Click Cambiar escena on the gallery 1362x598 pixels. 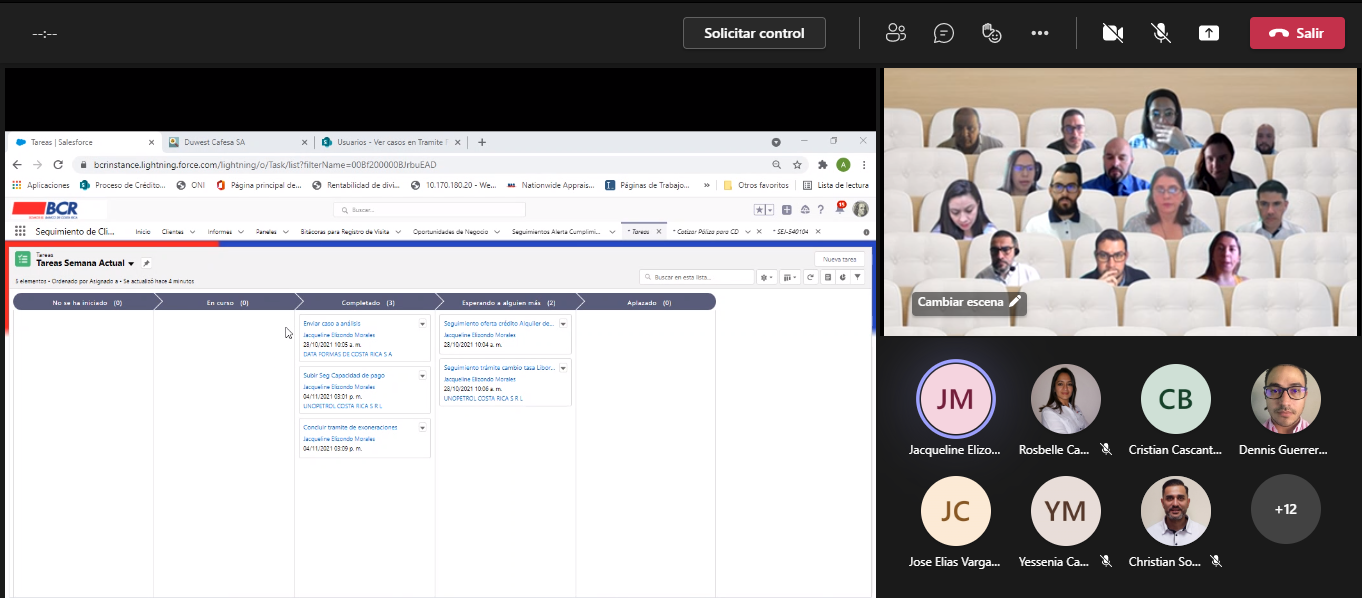pos(970,302)
